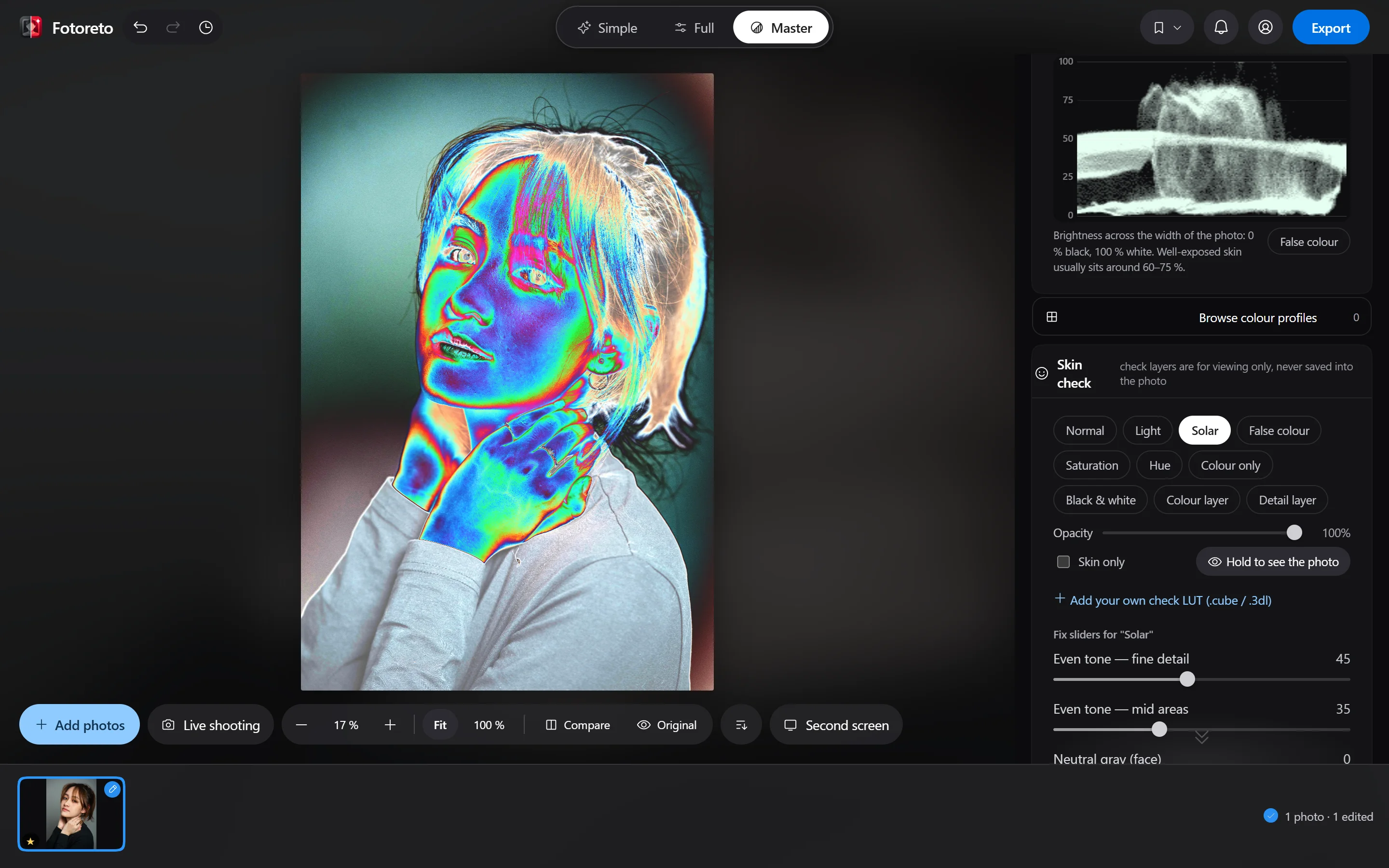The image size is (1389, 868).
Task: Click the blue check status icon
Action: point(1271,816)
